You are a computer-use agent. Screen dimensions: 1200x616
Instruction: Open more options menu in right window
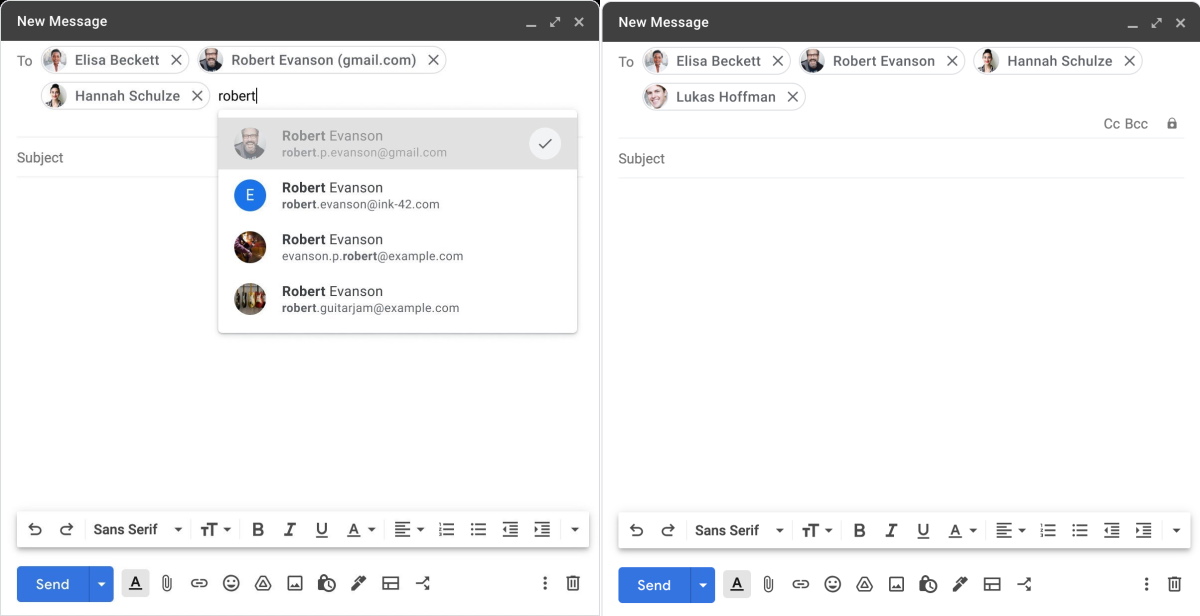pos(1147,584)
